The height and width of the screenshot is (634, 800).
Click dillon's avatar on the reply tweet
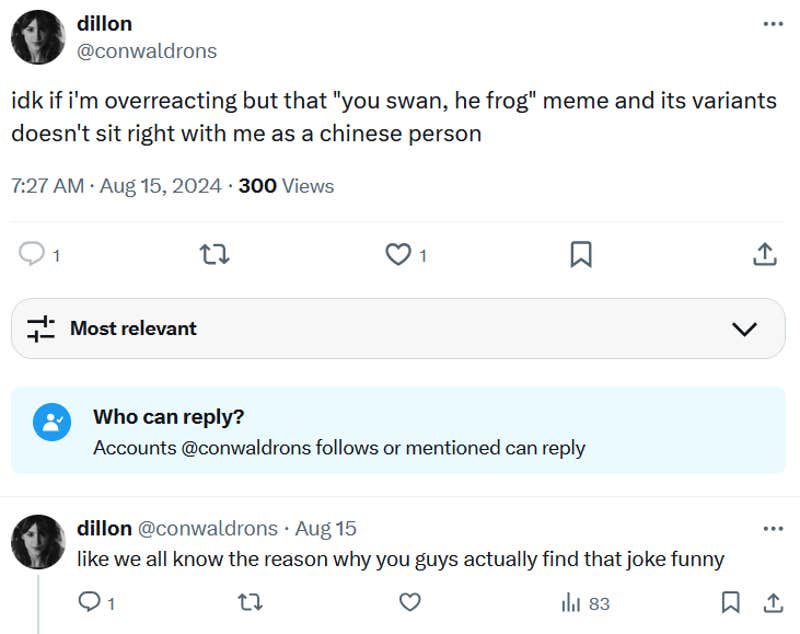click(x=38, y=541)
